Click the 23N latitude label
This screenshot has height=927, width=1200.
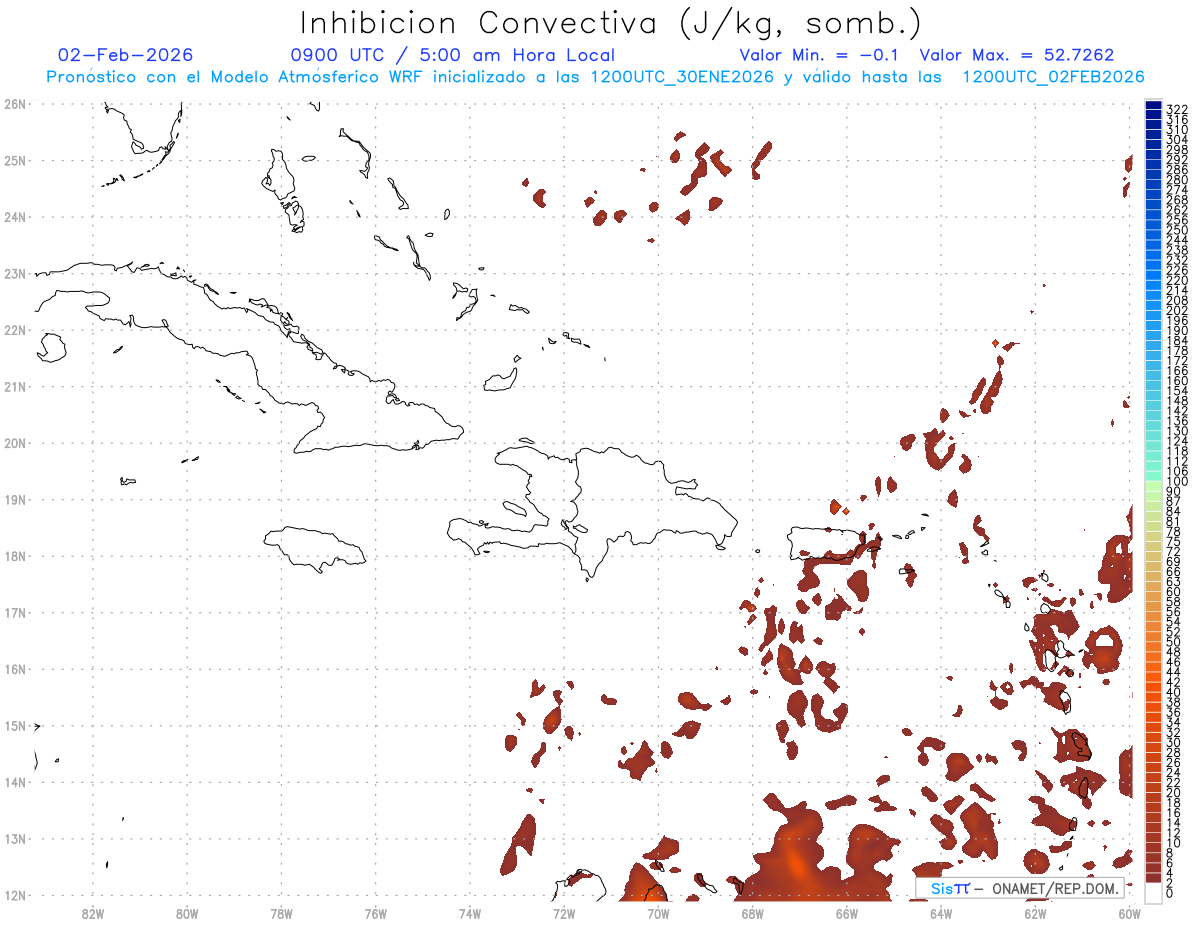[16, 273]
